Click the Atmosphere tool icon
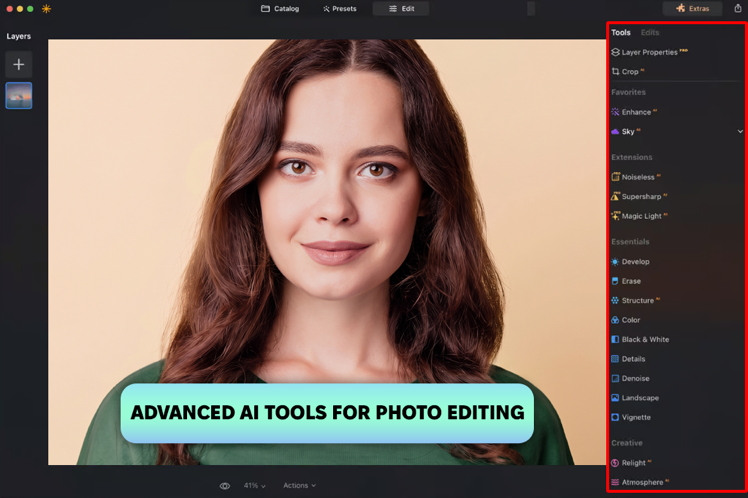Image resolution: width=748 pixels, height=498 pixels. click(615, 482)
